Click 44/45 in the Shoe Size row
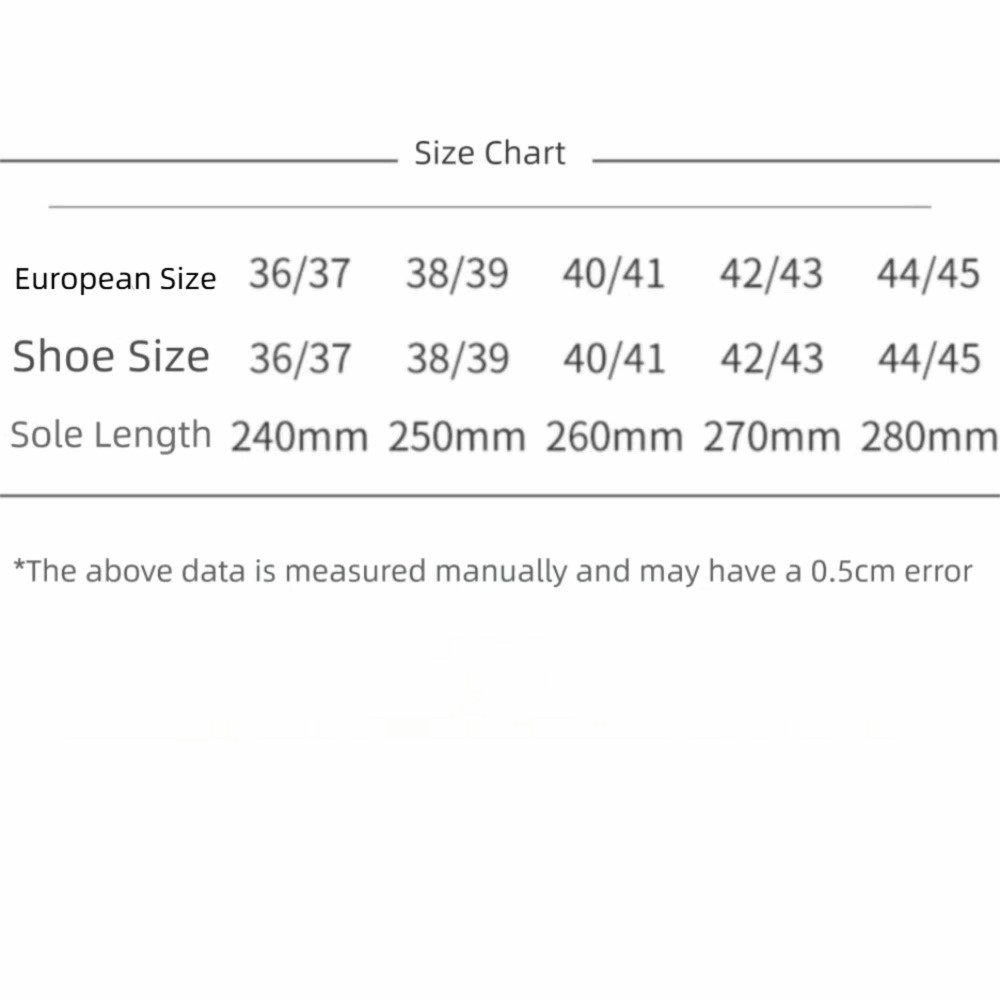Image resolution: width=1000 pixels, height=1000 pixels. coord(928,358)
